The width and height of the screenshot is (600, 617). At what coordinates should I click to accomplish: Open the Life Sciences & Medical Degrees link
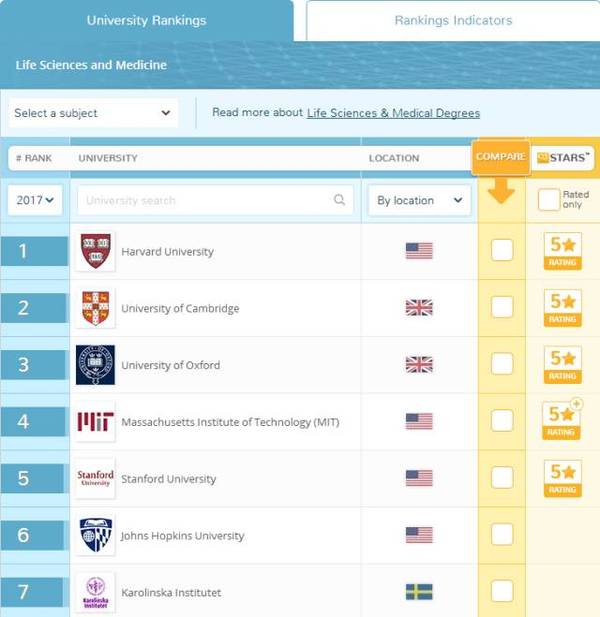pyautogui.click(x=393, y=113)
